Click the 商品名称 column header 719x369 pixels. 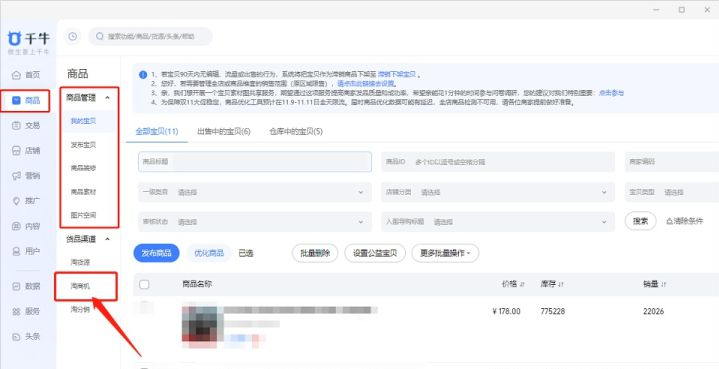coord(197,284)
